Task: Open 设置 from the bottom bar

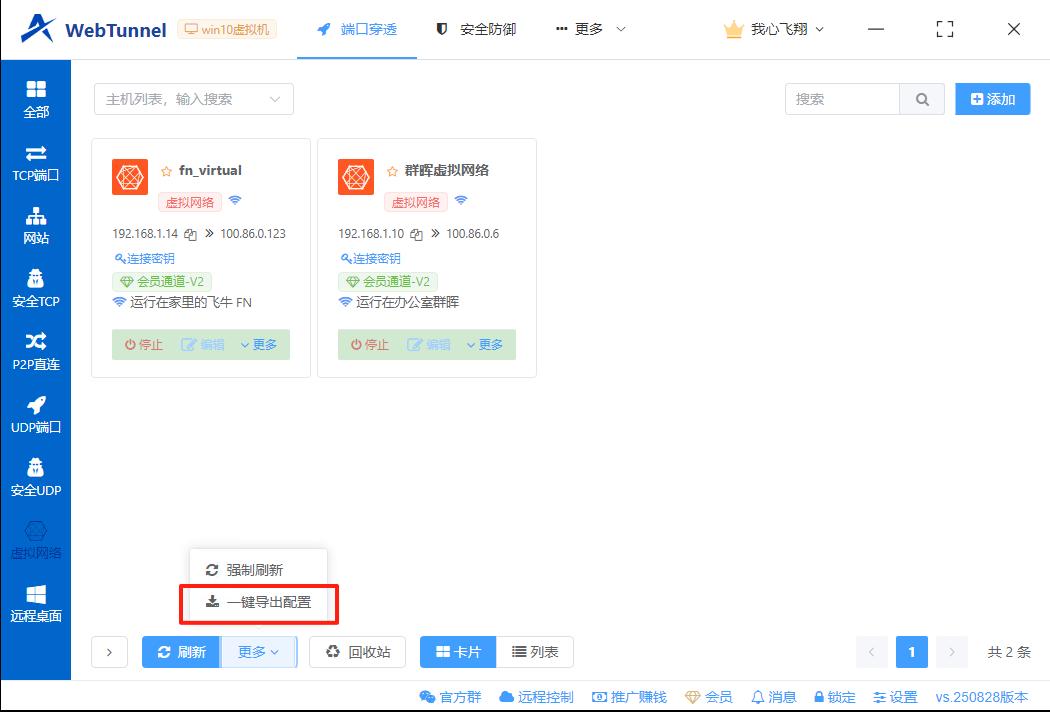Action: (895, 697)
